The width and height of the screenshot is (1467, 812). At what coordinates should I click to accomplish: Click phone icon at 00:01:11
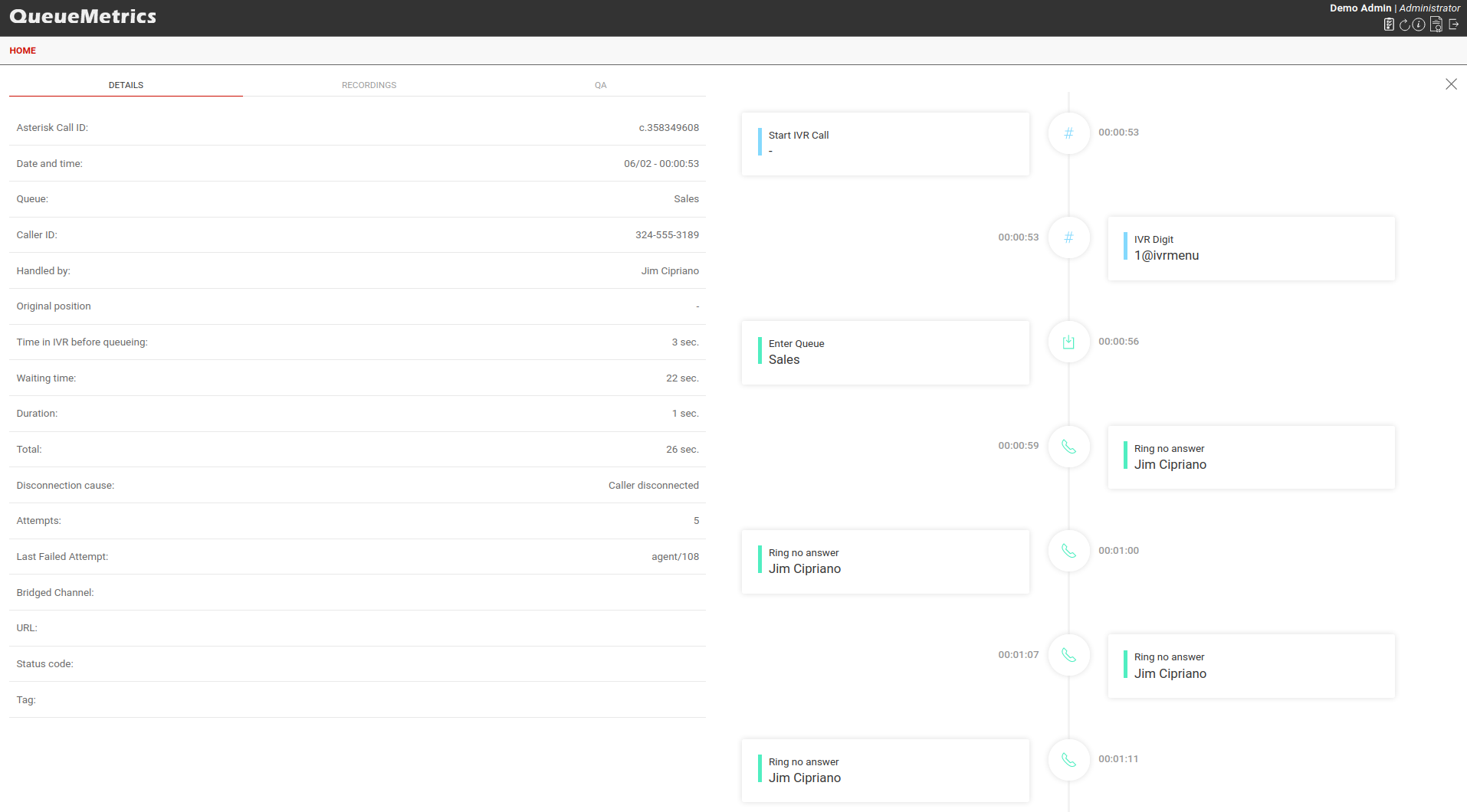pyautogui.click(x=1068, y=760)
